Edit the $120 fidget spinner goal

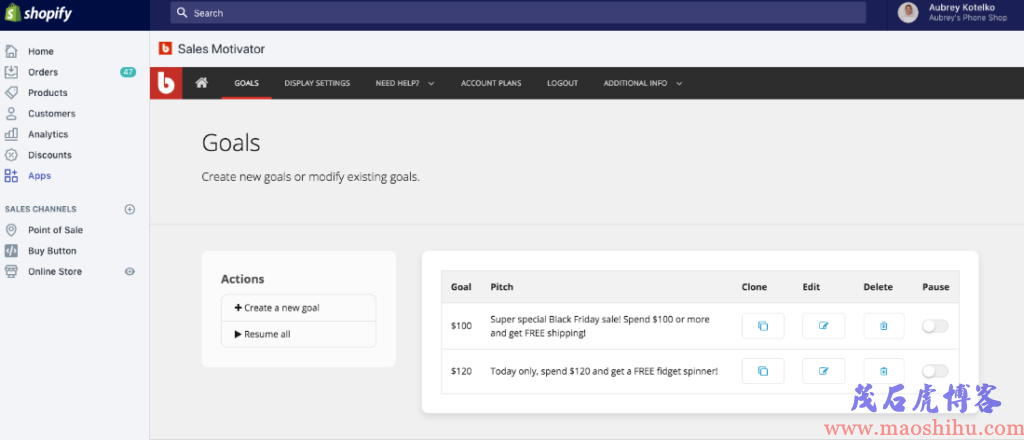(824, 371)
